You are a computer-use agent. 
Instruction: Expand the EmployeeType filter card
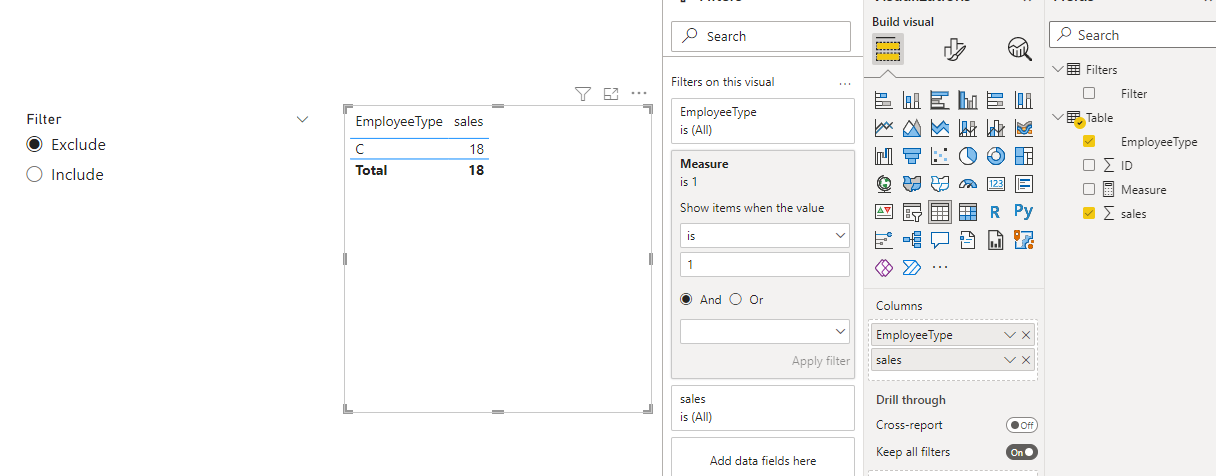tap(763, 121)
